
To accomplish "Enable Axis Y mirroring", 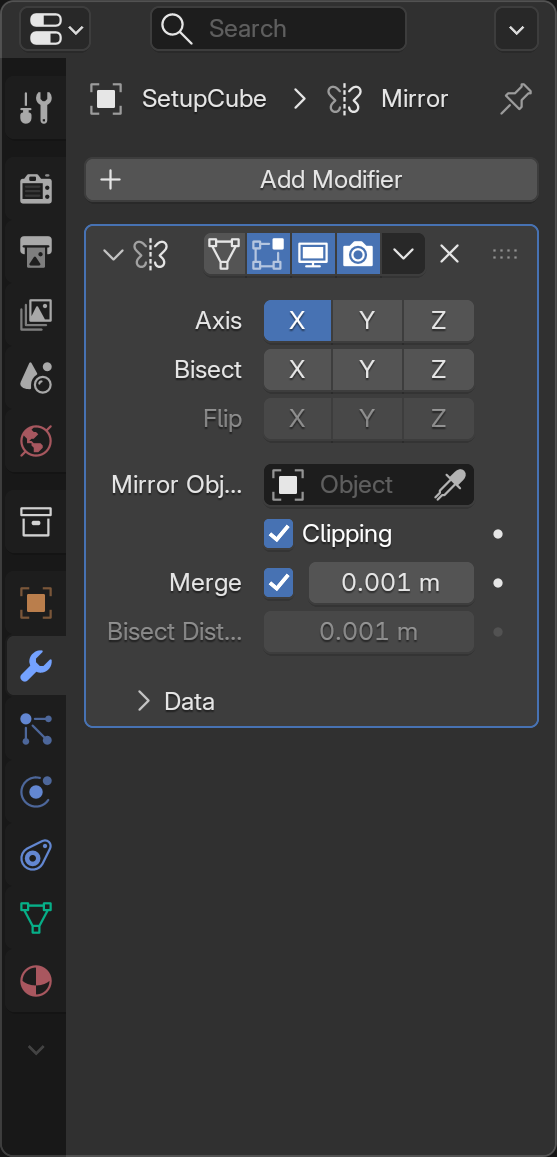I will (x=367, y=321).
